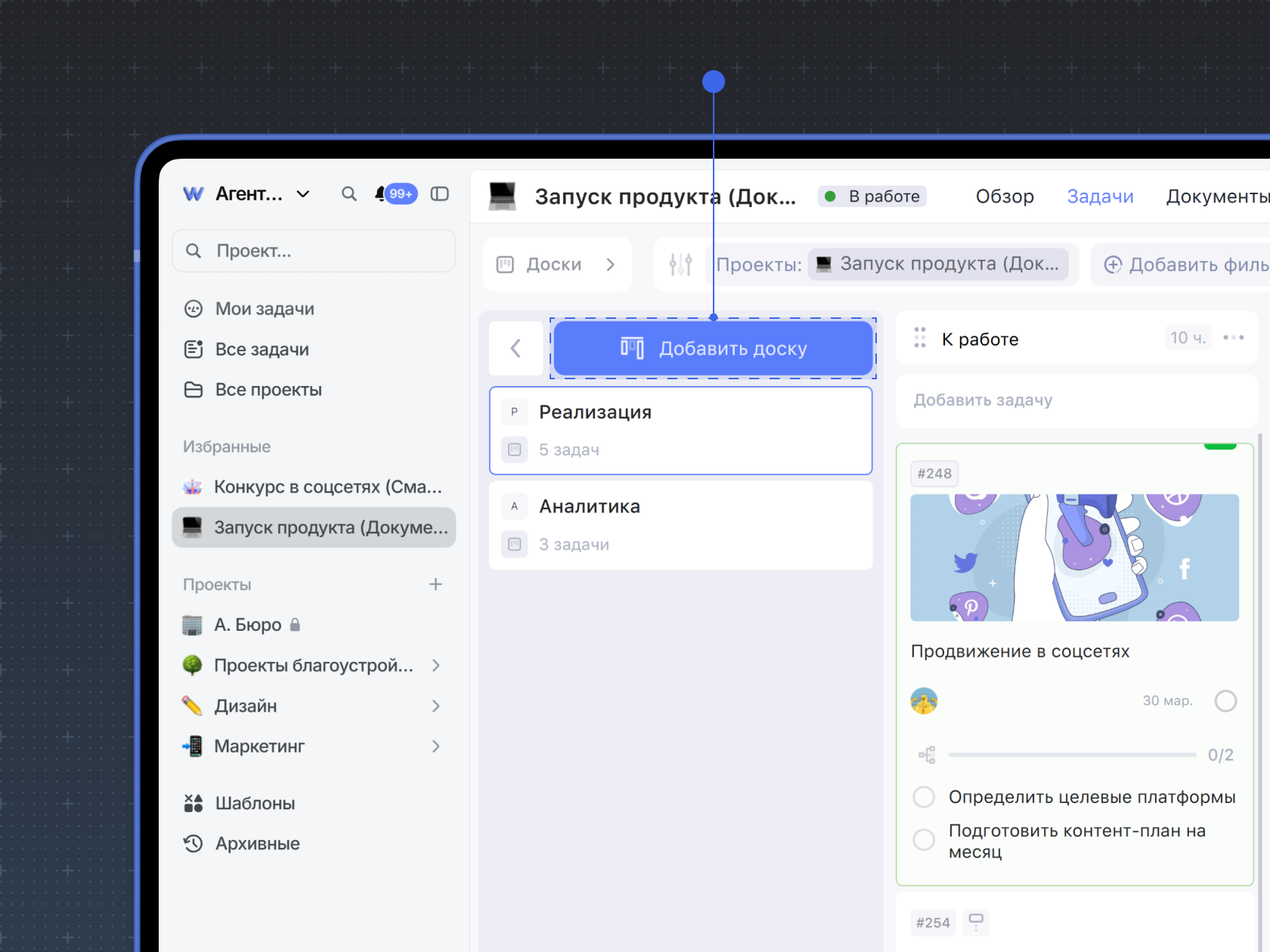Screen dimensions: 1270x952
Task: Click the search magnifier icon in sidebar header
Action: coord(348,194)
